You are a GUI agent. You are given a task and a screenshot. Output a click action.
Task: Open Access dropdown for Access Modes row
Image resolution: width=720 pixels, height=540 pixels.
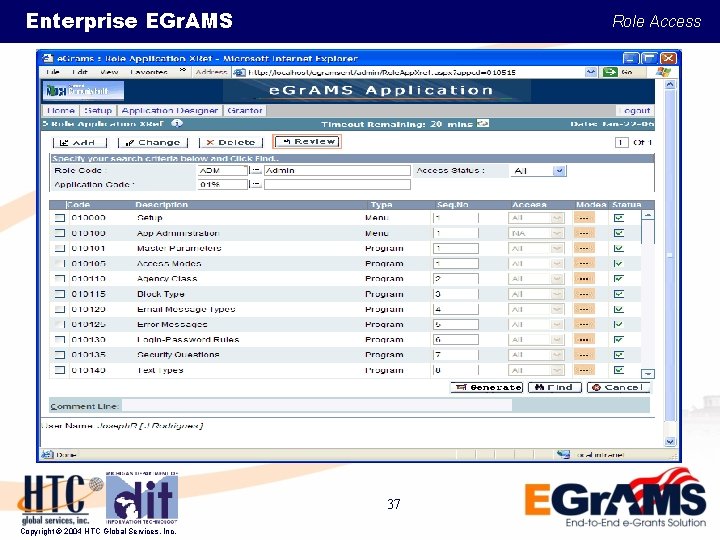pos(536,264)
